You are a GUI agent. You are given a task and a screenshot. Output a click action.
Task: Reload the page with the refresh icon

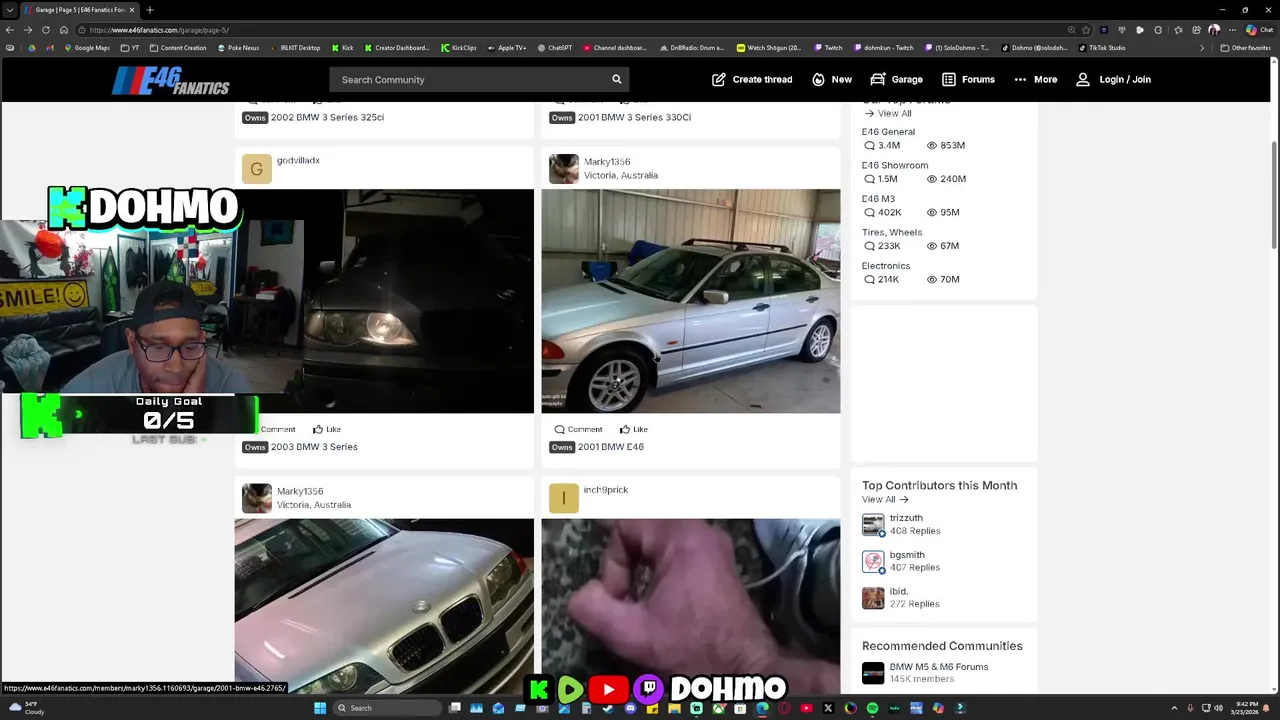(x=45, y=30)
